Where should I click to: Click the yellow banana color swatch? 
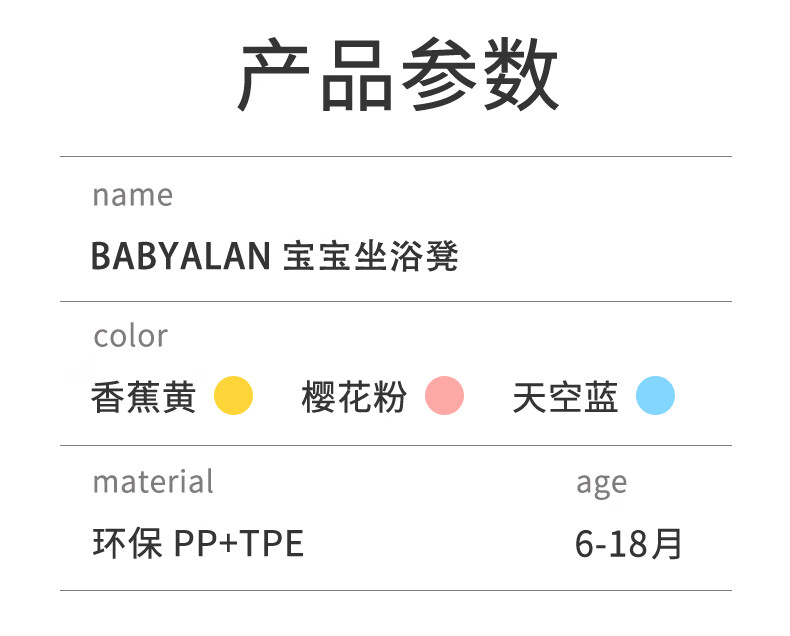pos(233,396)
